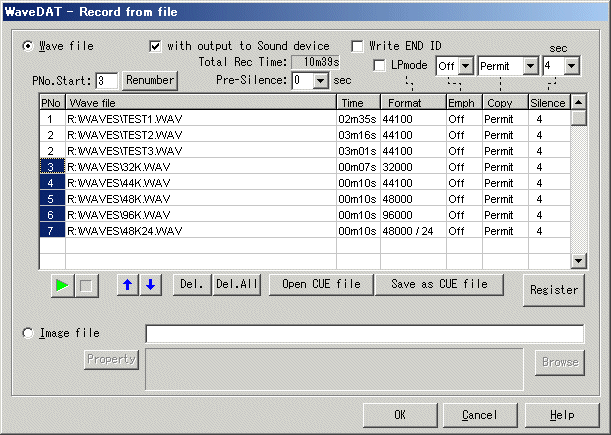611x435 pixels.
Task: Click Open CUE file button
Action: (320, 285)
